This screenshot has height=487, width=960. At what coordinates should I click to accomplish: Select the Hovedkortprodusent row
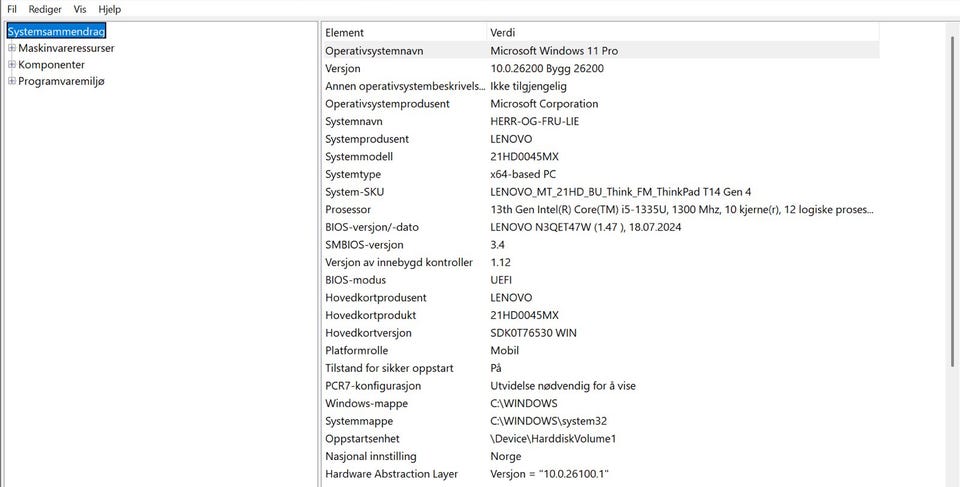[x=601, y=298]
